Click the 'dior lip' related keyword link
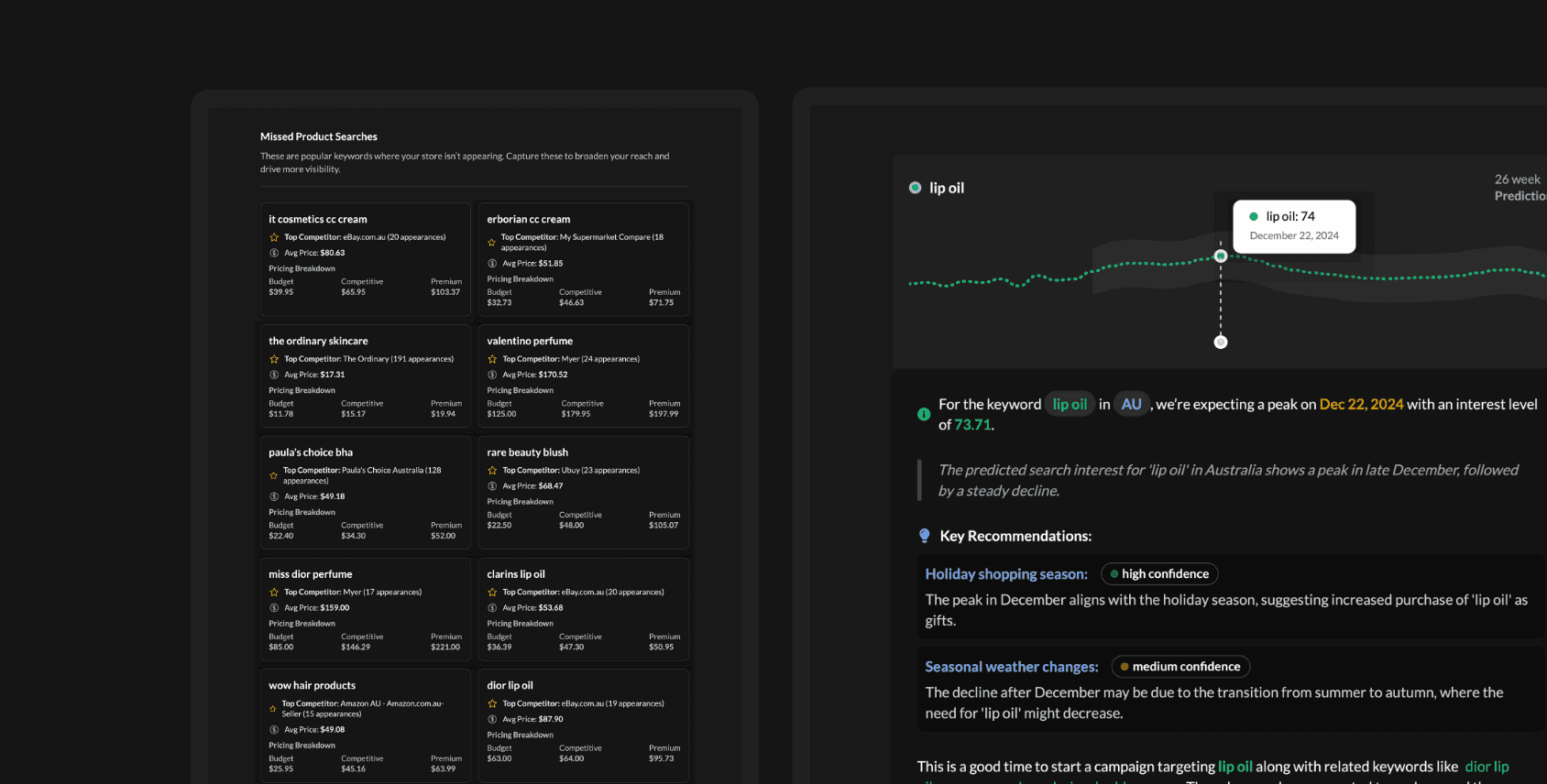 (x=1487, y=767)
